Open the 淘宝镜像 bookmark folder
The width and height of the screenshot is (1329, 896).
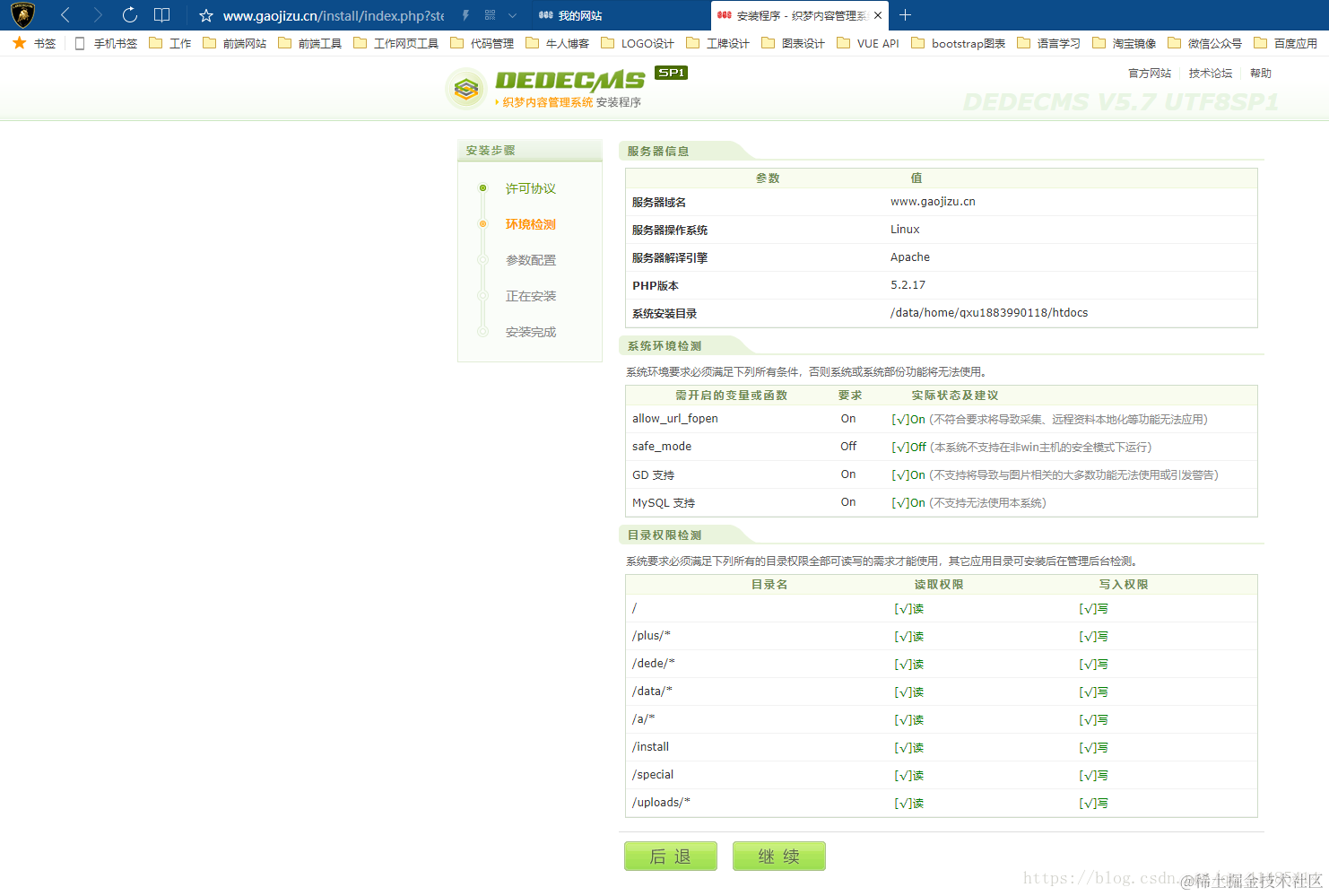click(1125, 43)
